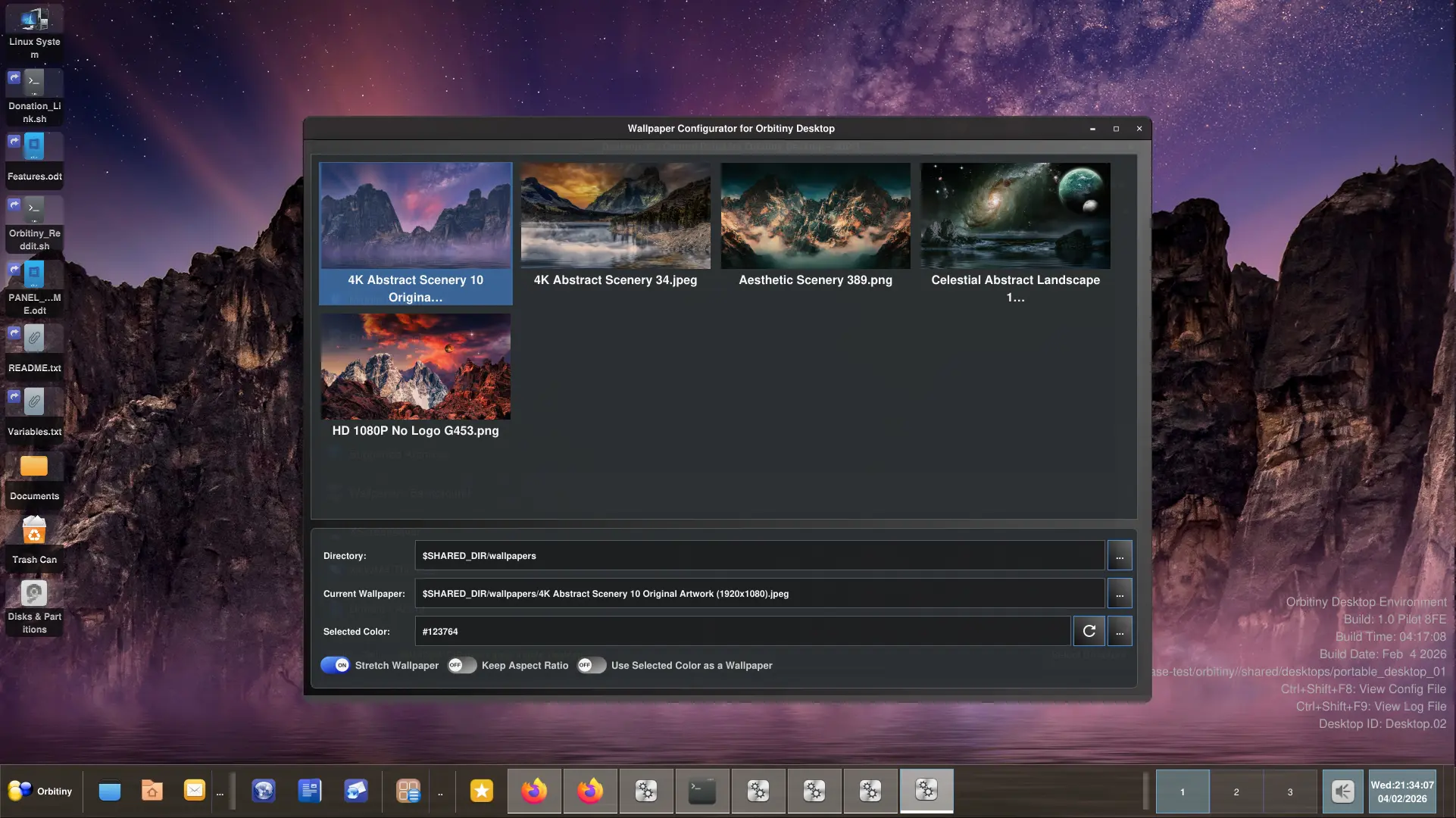Browse for the current wallpaper file
The image size is (1456, 818).
[x=1119, y=594]
